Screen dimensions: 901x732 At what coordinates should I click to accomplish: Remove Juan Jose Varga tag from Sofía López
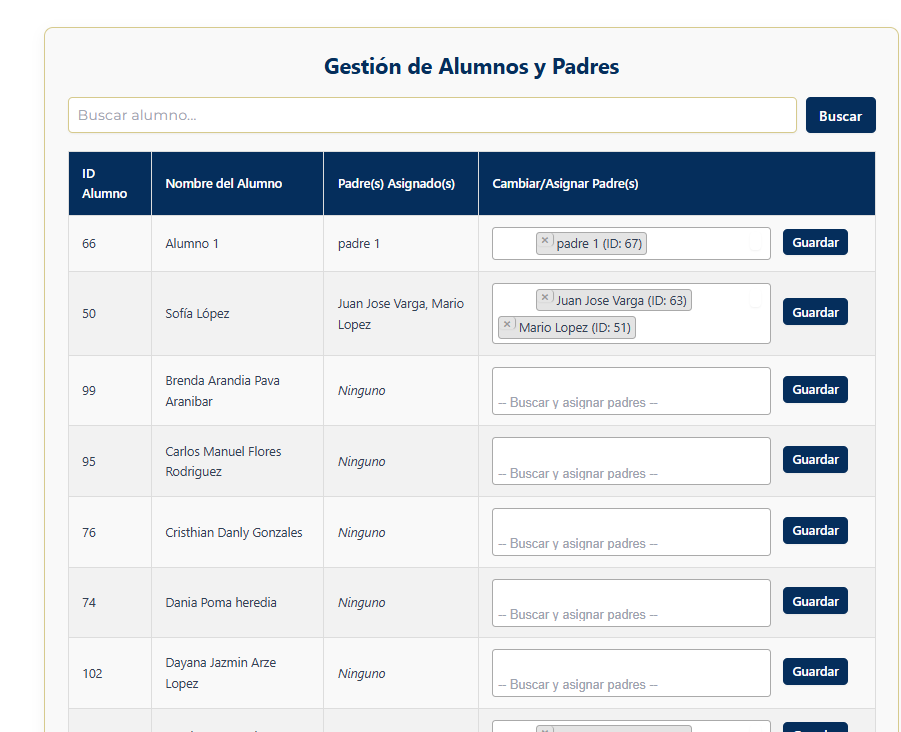tap(545, 298)
